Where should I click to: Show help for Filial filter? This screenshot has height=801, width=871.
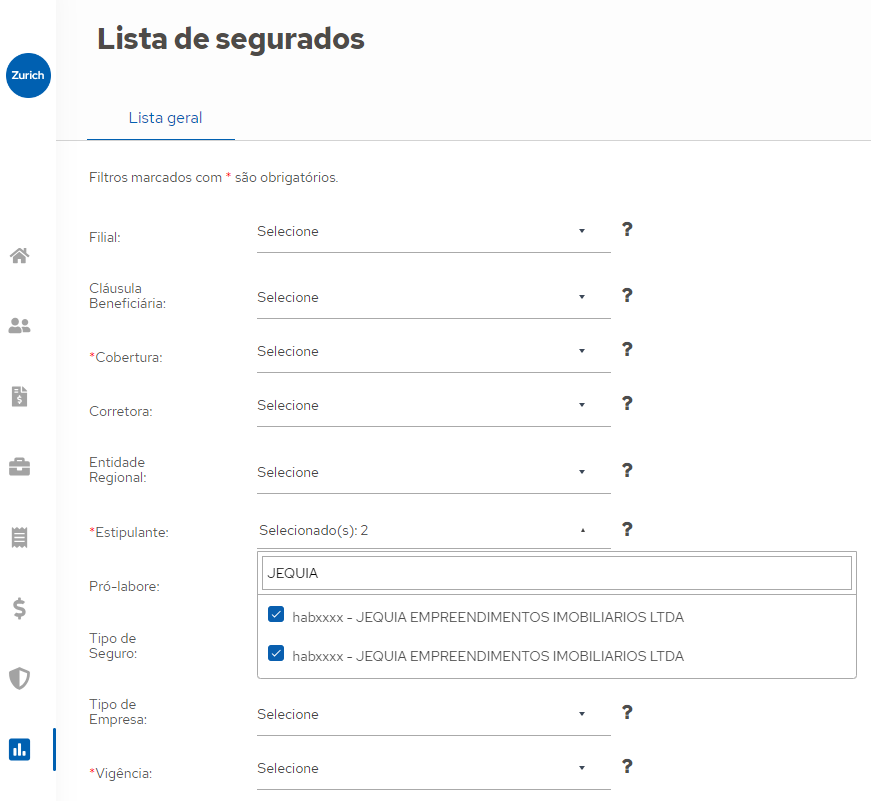627,229
